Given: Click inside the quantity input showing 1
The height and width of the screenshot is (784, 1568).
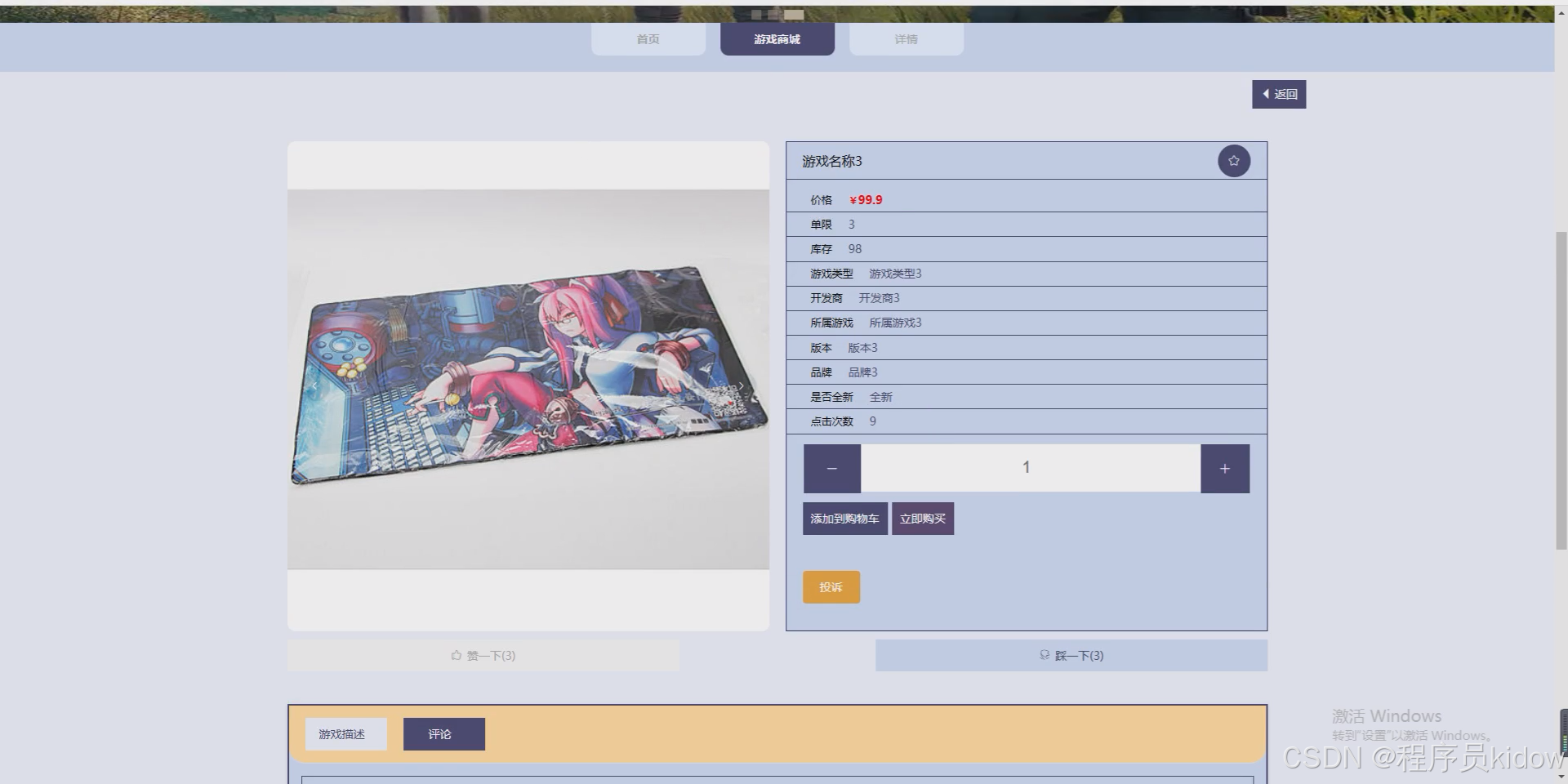Looking at the screenshot, I should coord(1027,467).
